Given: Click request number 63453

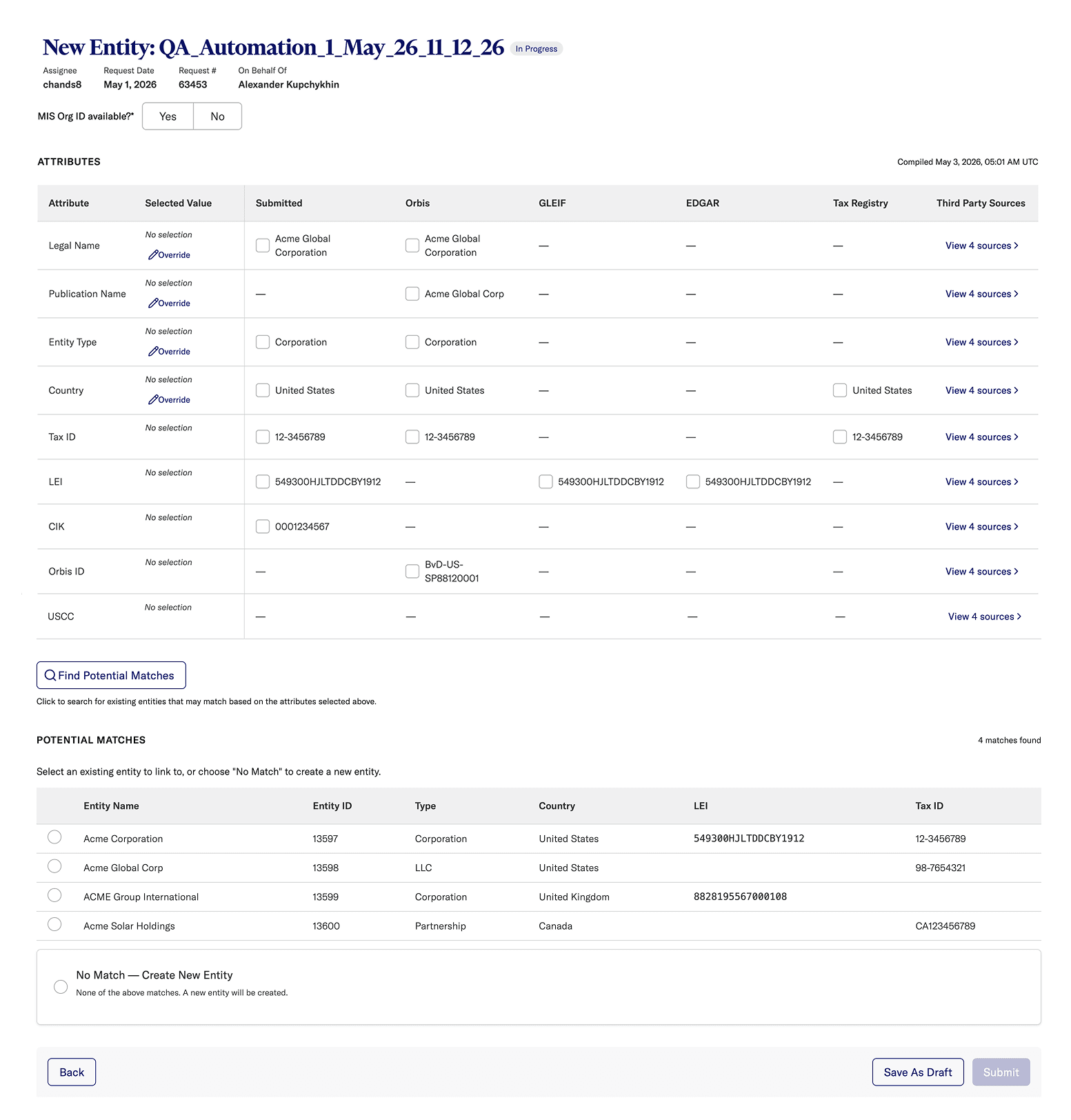Looking at the screenshot, I should (x=192, y=84).
